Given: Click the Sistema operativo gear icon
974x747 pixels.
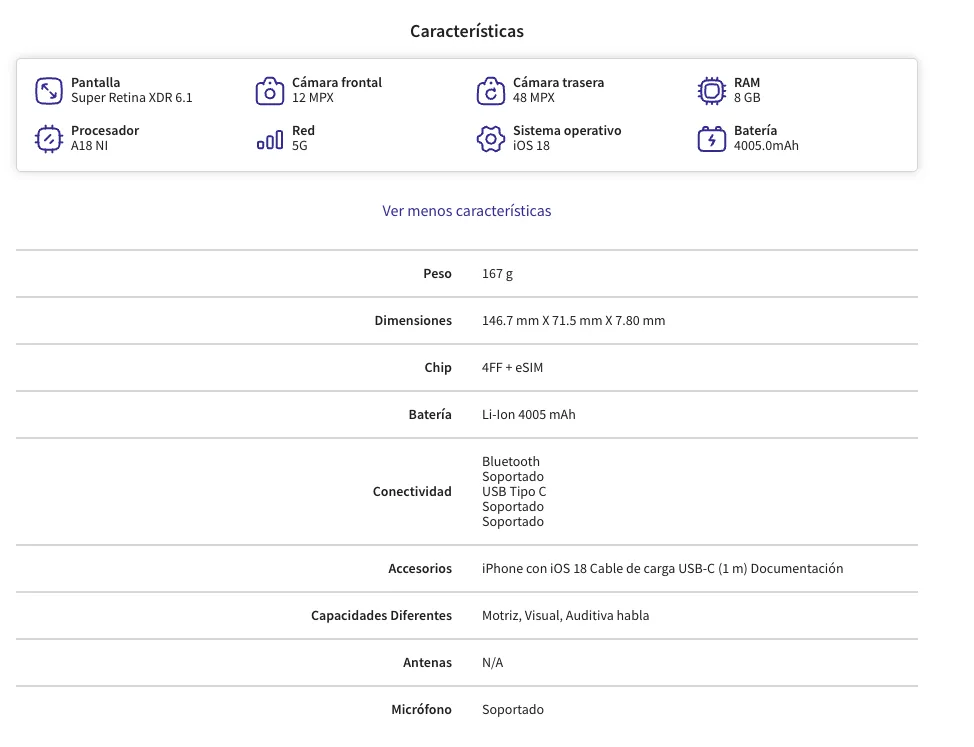Looking at the screenshot, I should [491, 138].
